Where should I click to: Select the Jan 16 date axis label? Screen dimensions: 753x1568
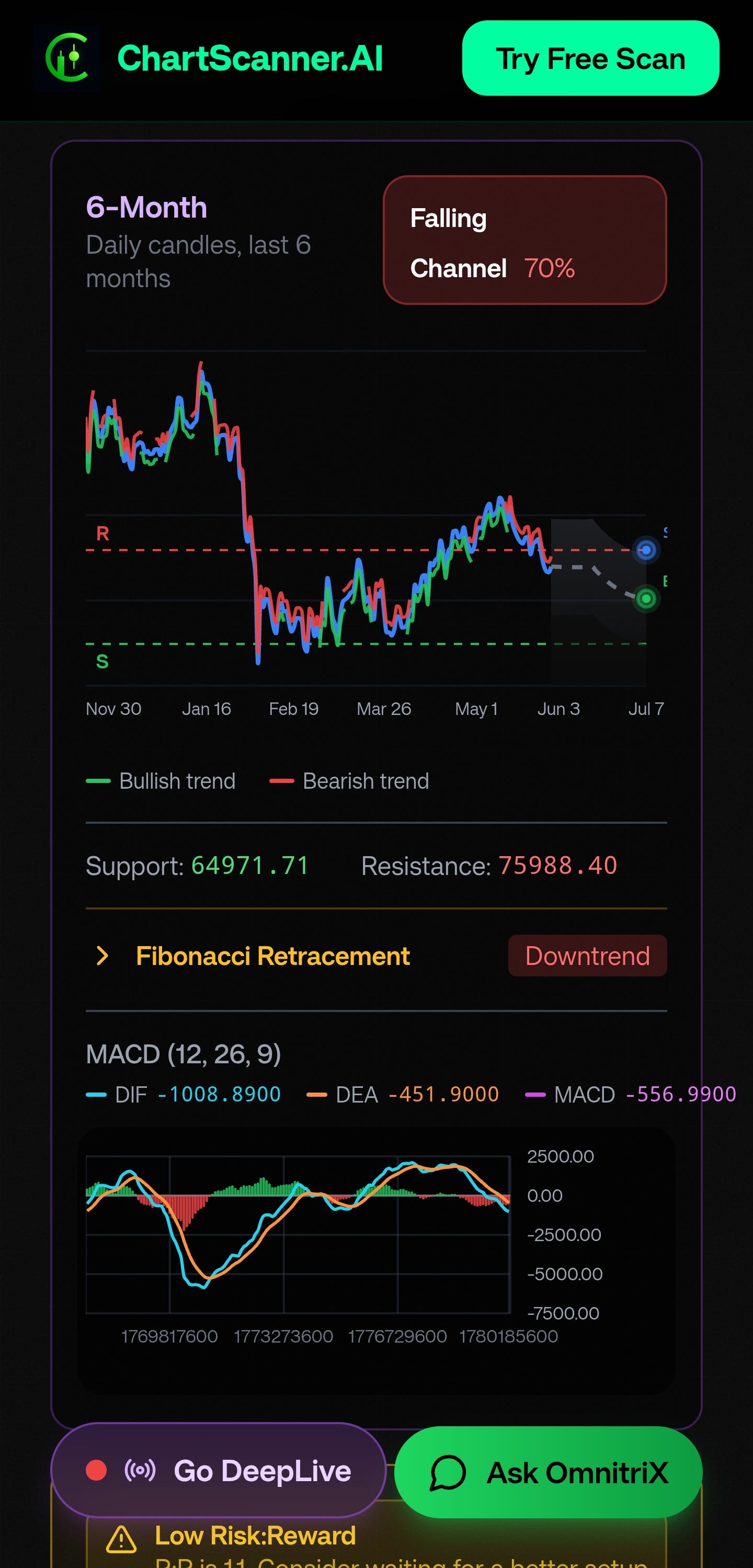[x=207, y=709]
